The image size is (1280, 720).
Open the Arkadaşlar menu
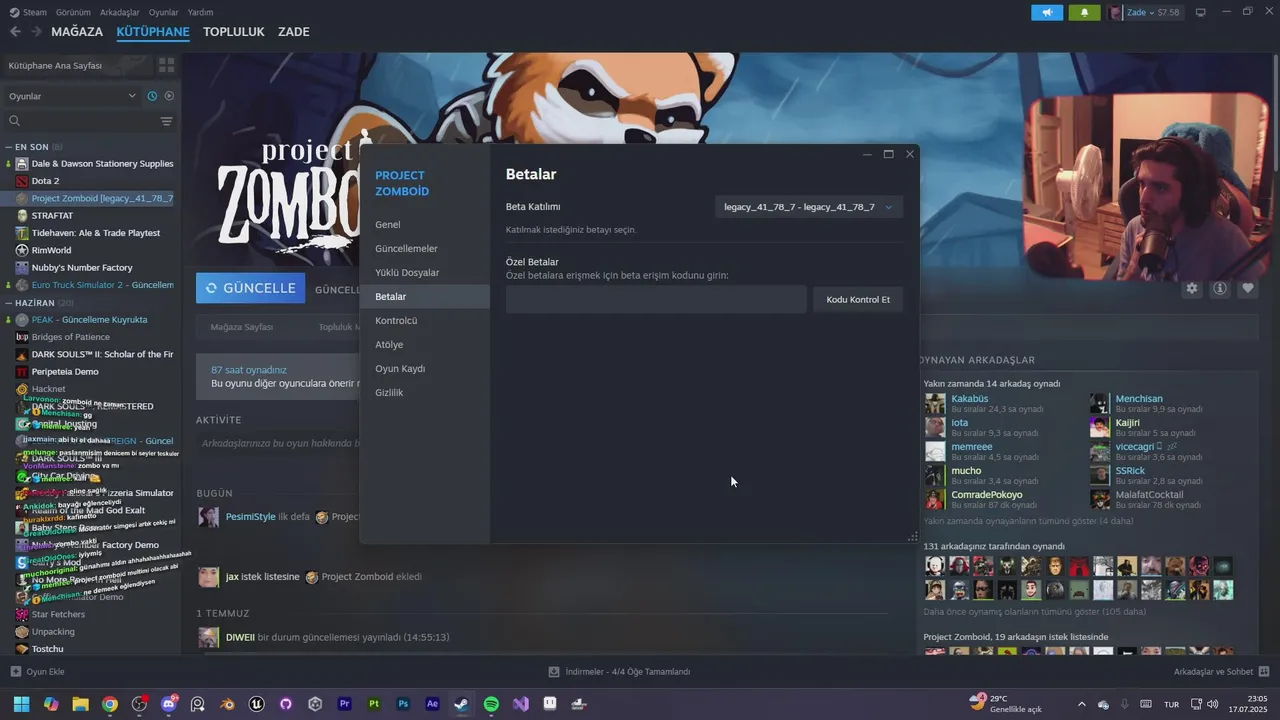pyautogui.click(x=120, y=12)
